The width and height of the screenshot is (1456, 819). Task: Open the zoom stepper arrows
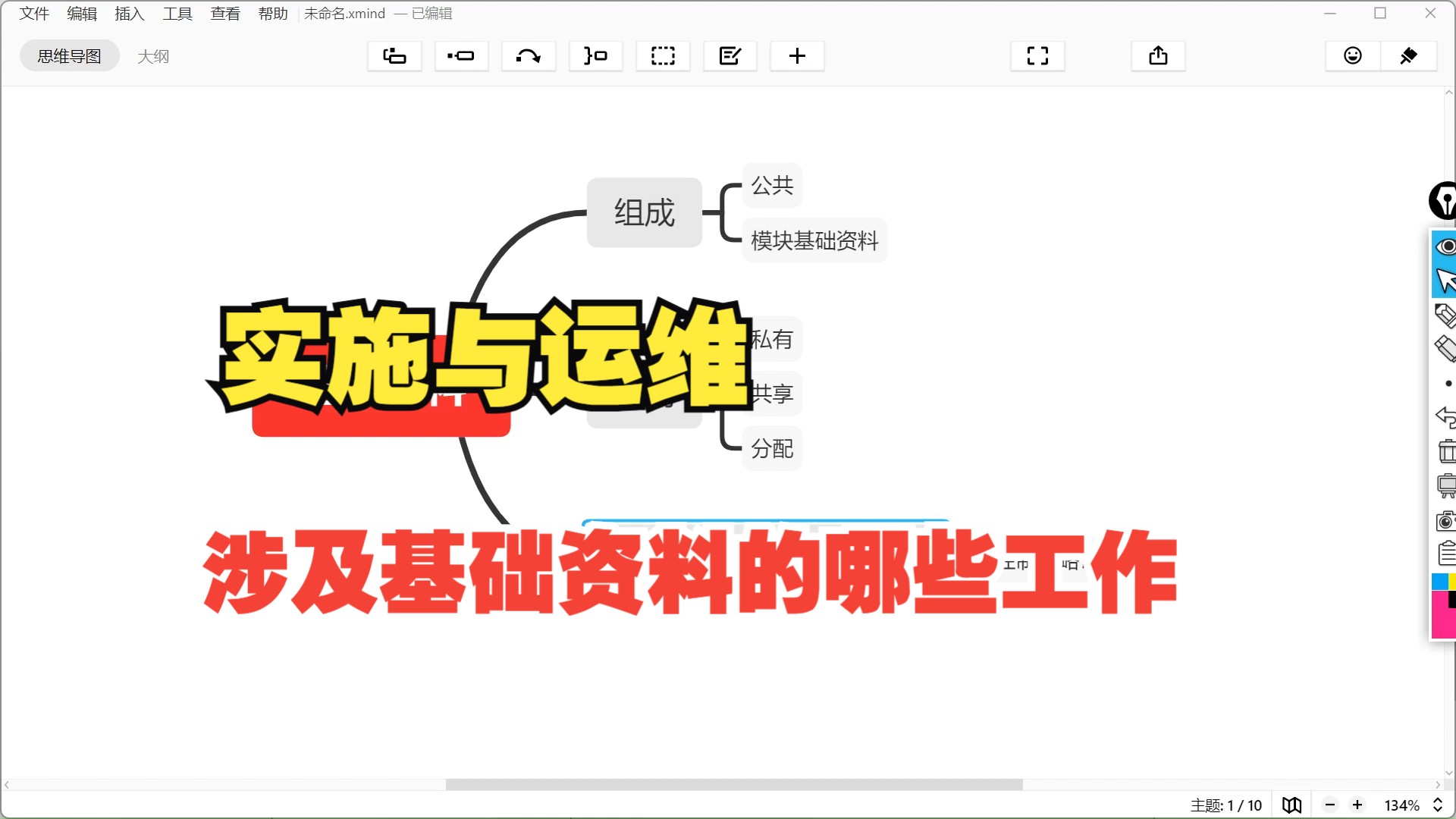point(1437,805)
